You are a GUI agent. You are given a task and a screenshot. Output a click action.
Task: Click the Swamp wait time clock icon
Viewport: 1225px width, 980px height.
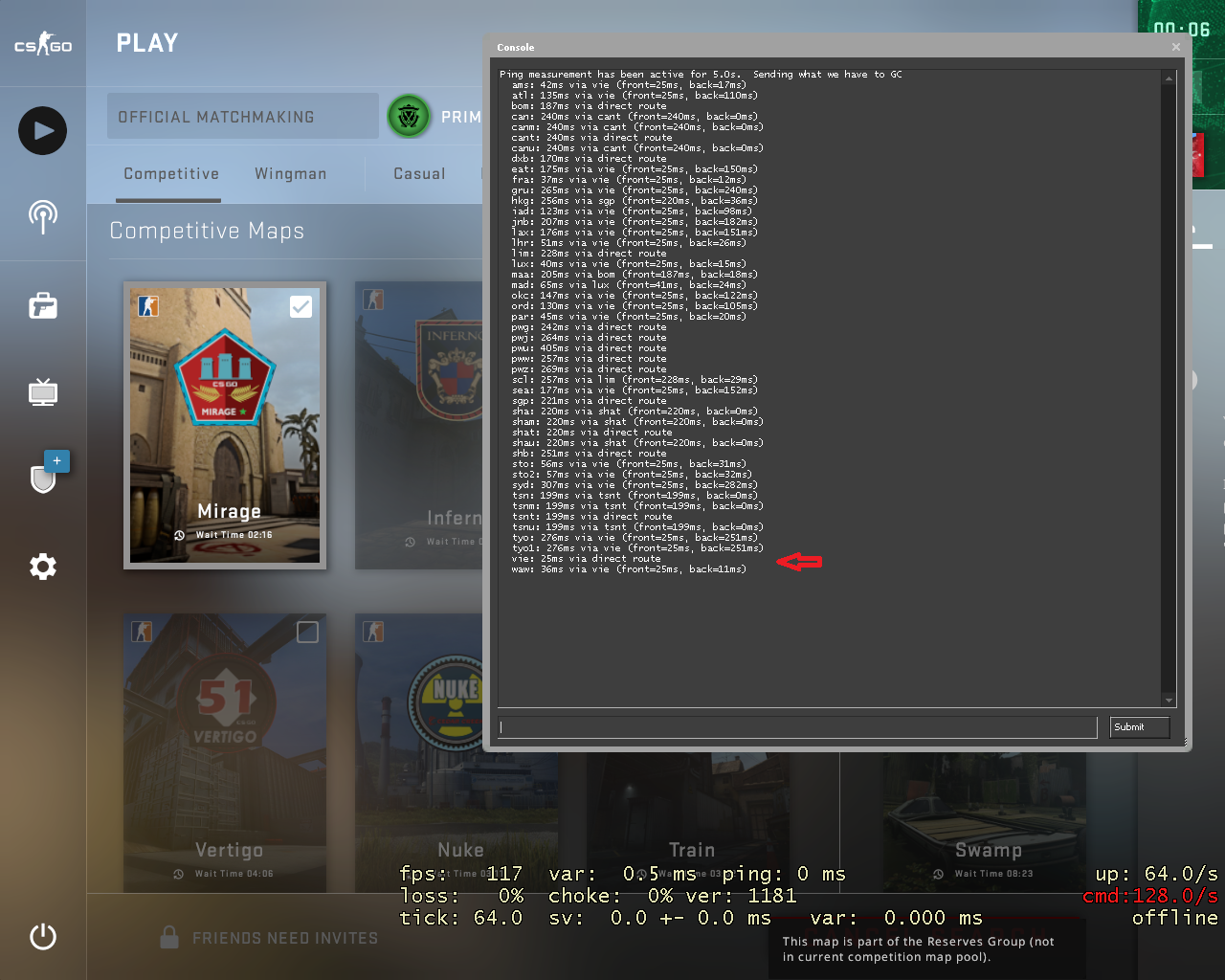pyautogui.click(x=938, y=874)
